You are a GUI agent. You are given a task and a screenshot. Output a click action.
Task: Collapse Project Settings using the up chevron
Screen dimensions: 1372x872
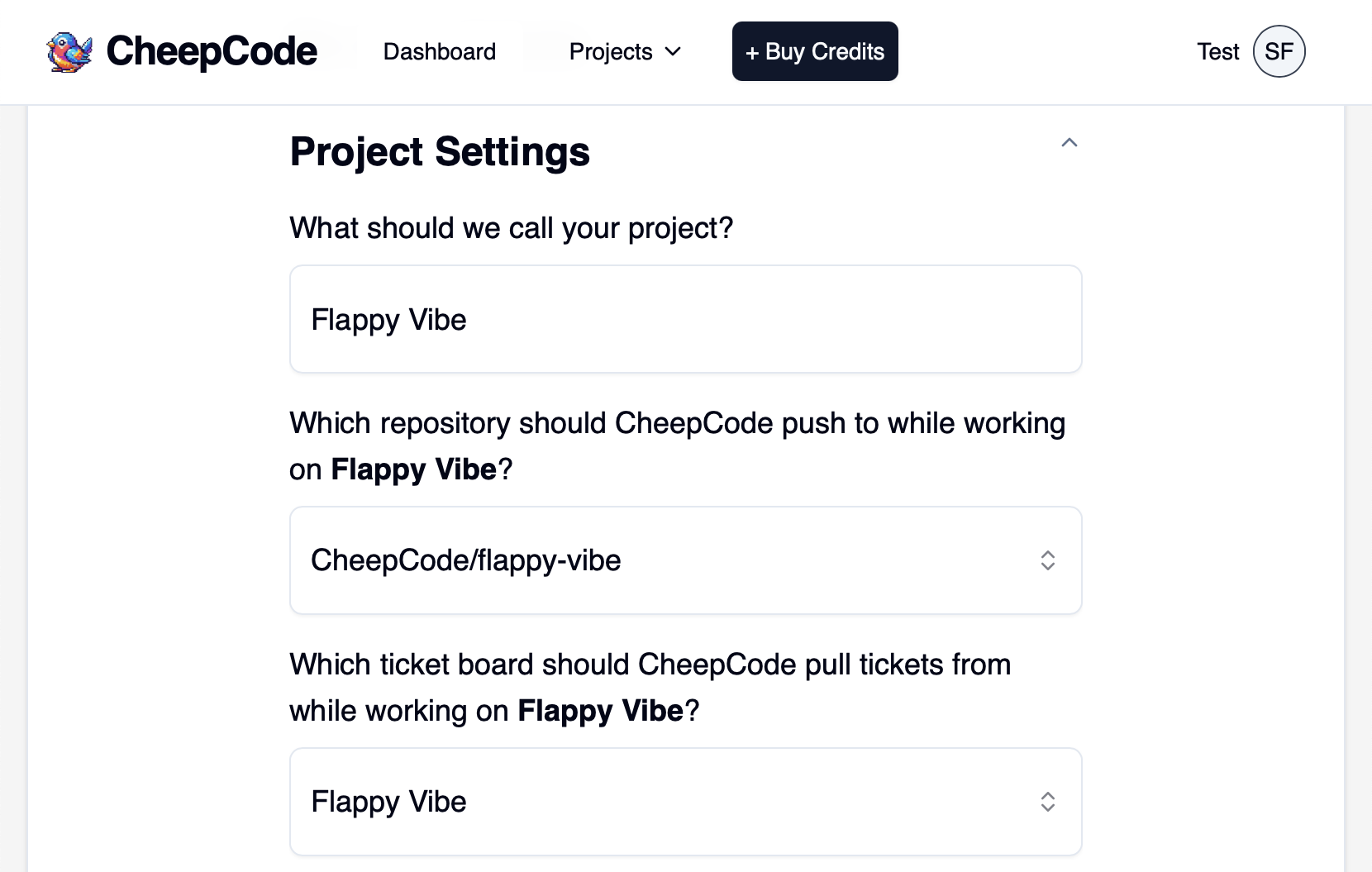(x=1069, y=143)
